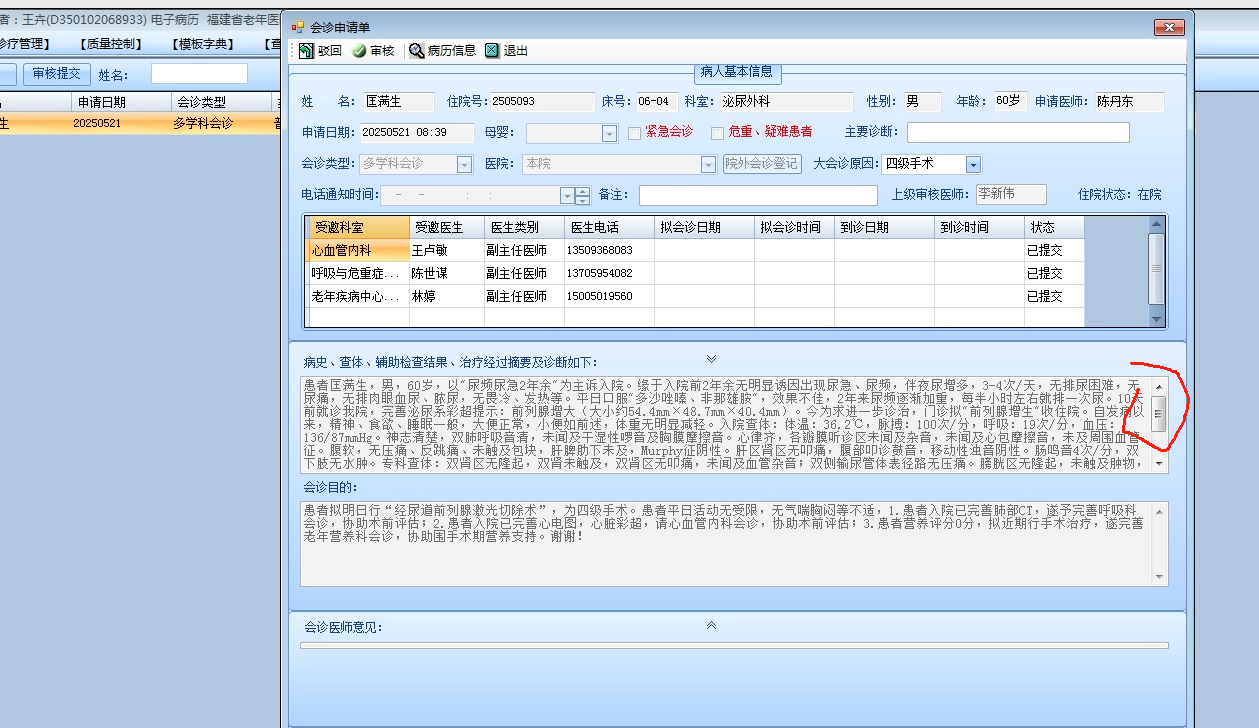The height and width of the screenshot is (728, 1259).
Task: Click phone number 13705954082
Action: [x=609, y=273]
